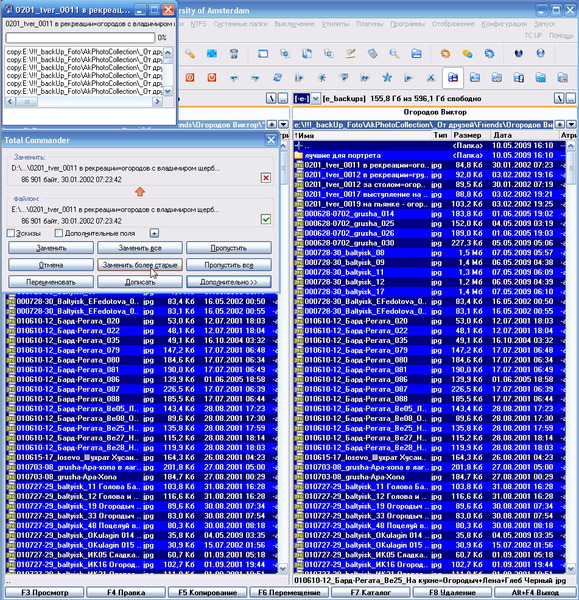The image size is (579, 600).
Task: Open the recycle bin toolbar icon
Action: pos(234,54)
